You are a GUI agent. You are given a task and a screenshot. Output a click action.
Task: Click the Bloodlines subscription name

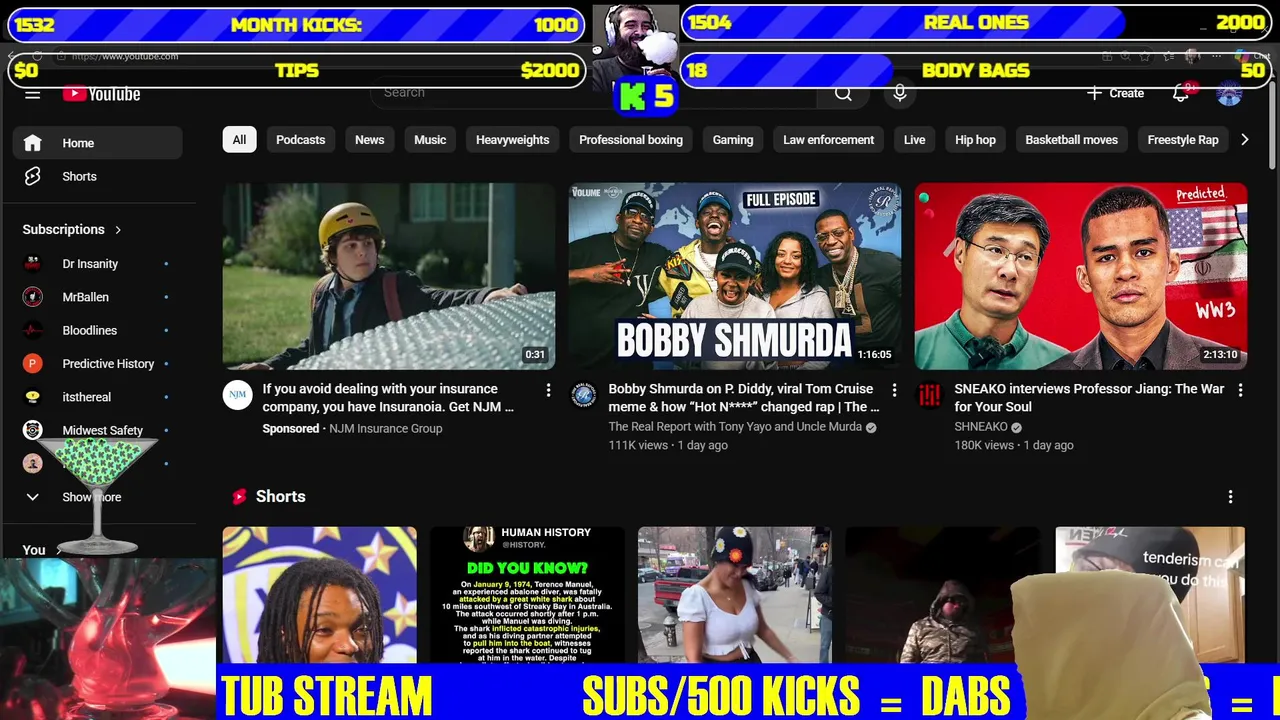click(90, 330)
